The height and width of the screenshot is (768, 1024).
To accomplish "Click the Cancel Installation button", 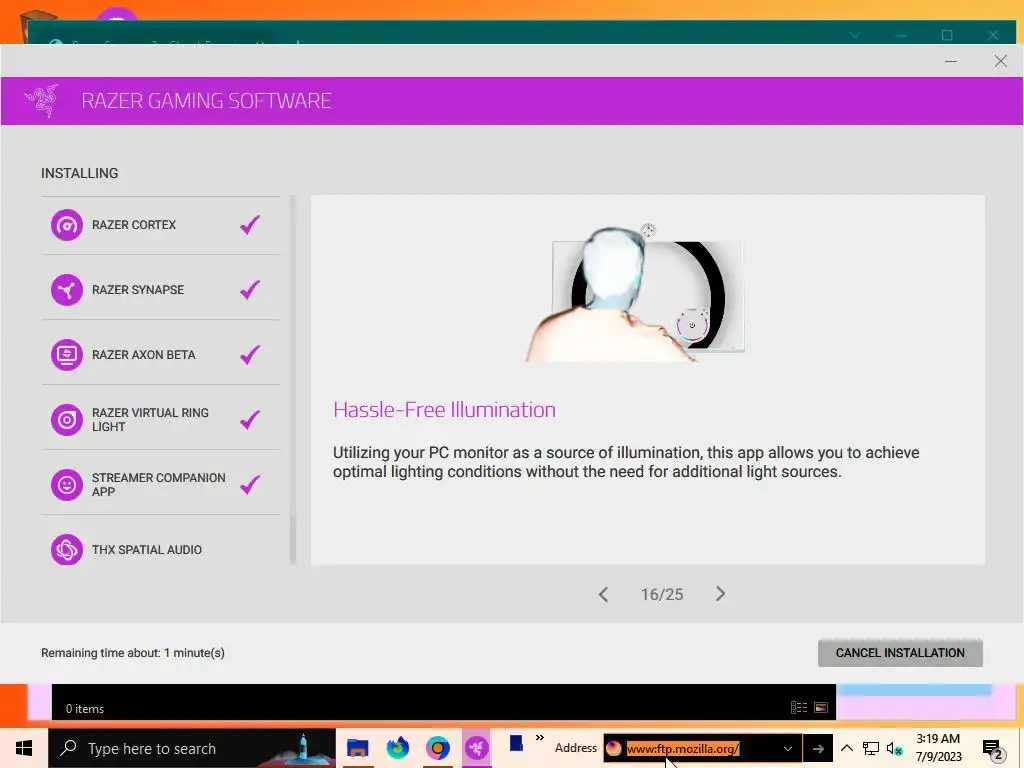I will [900, 652].
